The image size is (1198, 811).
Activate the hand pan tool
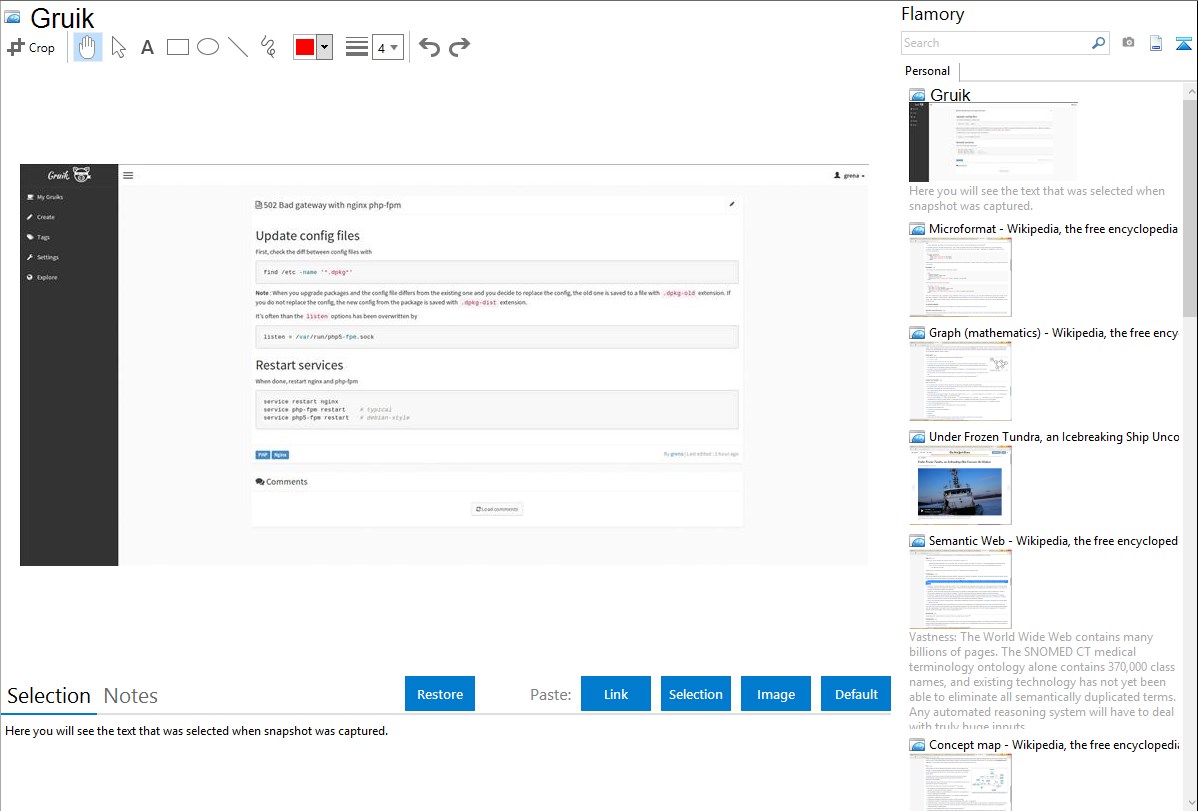tap(88, 47)
